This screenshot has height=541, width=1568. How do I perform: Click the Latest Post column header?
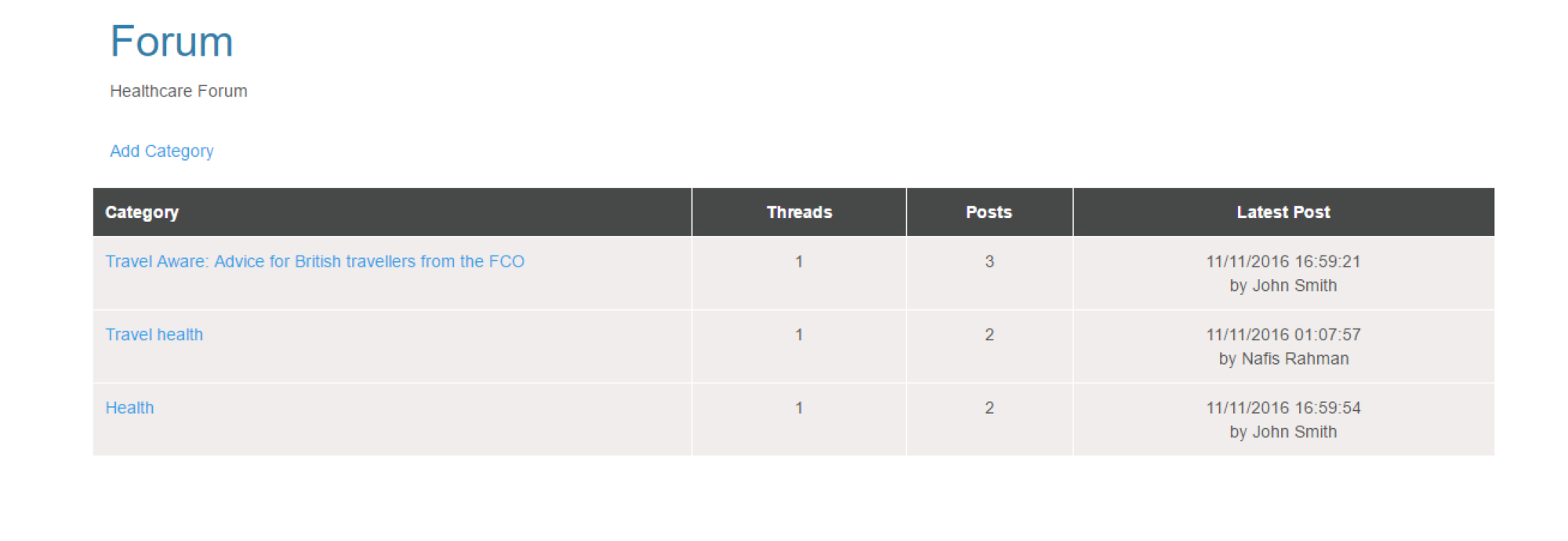1283,212
